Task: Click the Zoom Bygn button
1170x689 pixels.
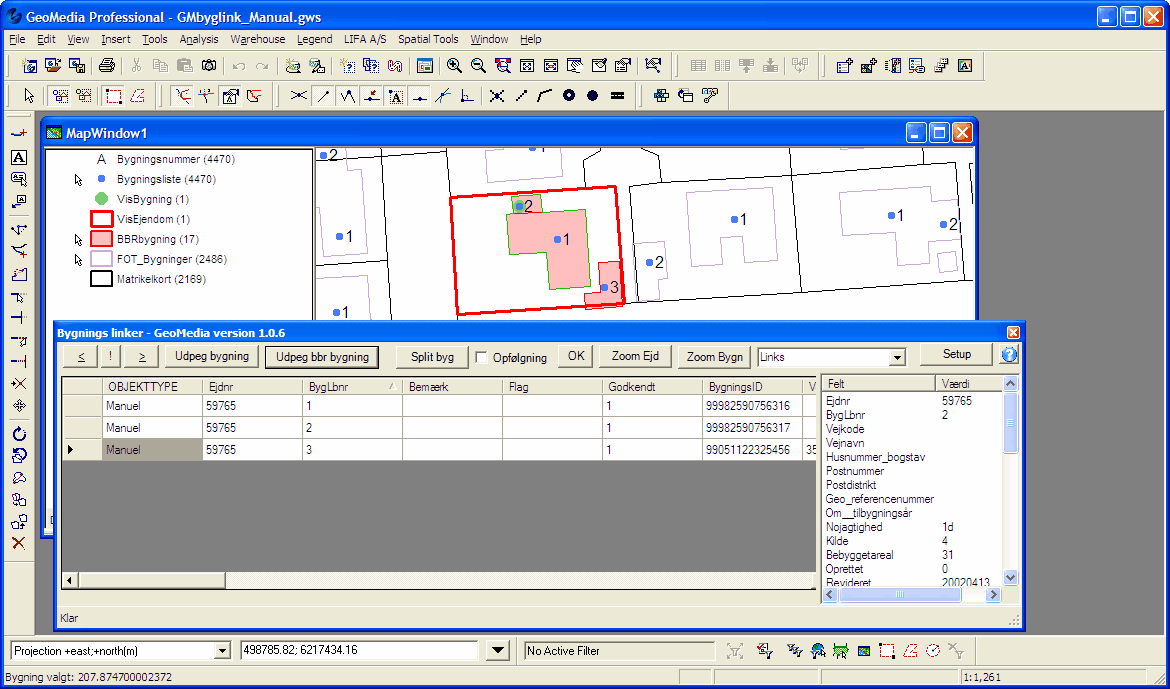Action: coord(714,357)
